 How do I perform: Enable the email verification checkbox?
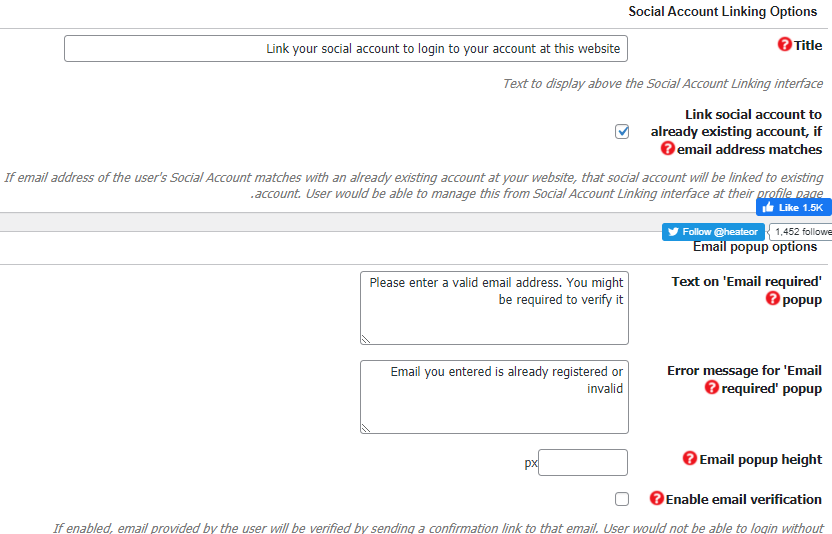tap(622, 499)
